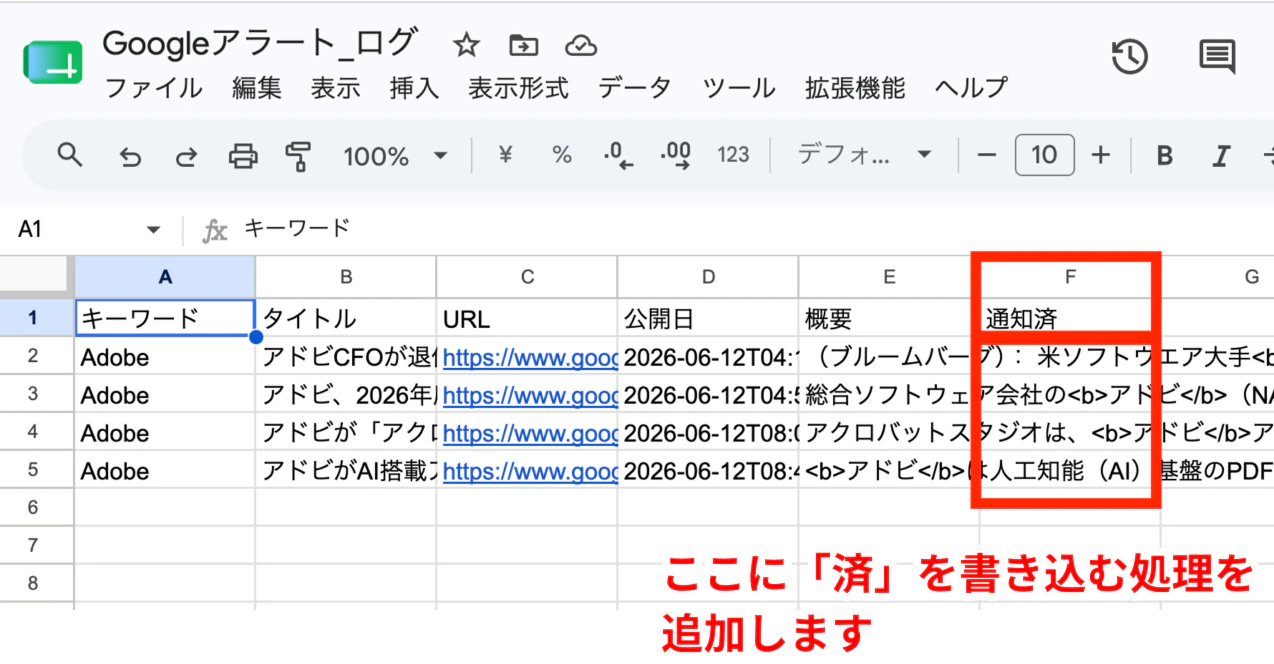Open the 表示 menu

tap(335, 88)
